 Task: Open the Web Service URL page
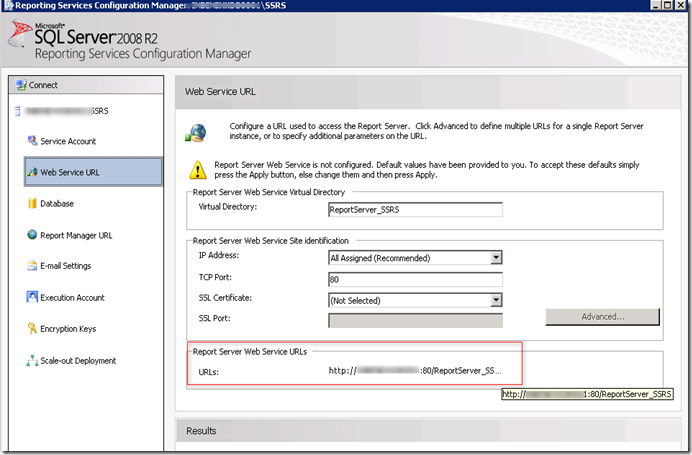(x=70, y=172)
